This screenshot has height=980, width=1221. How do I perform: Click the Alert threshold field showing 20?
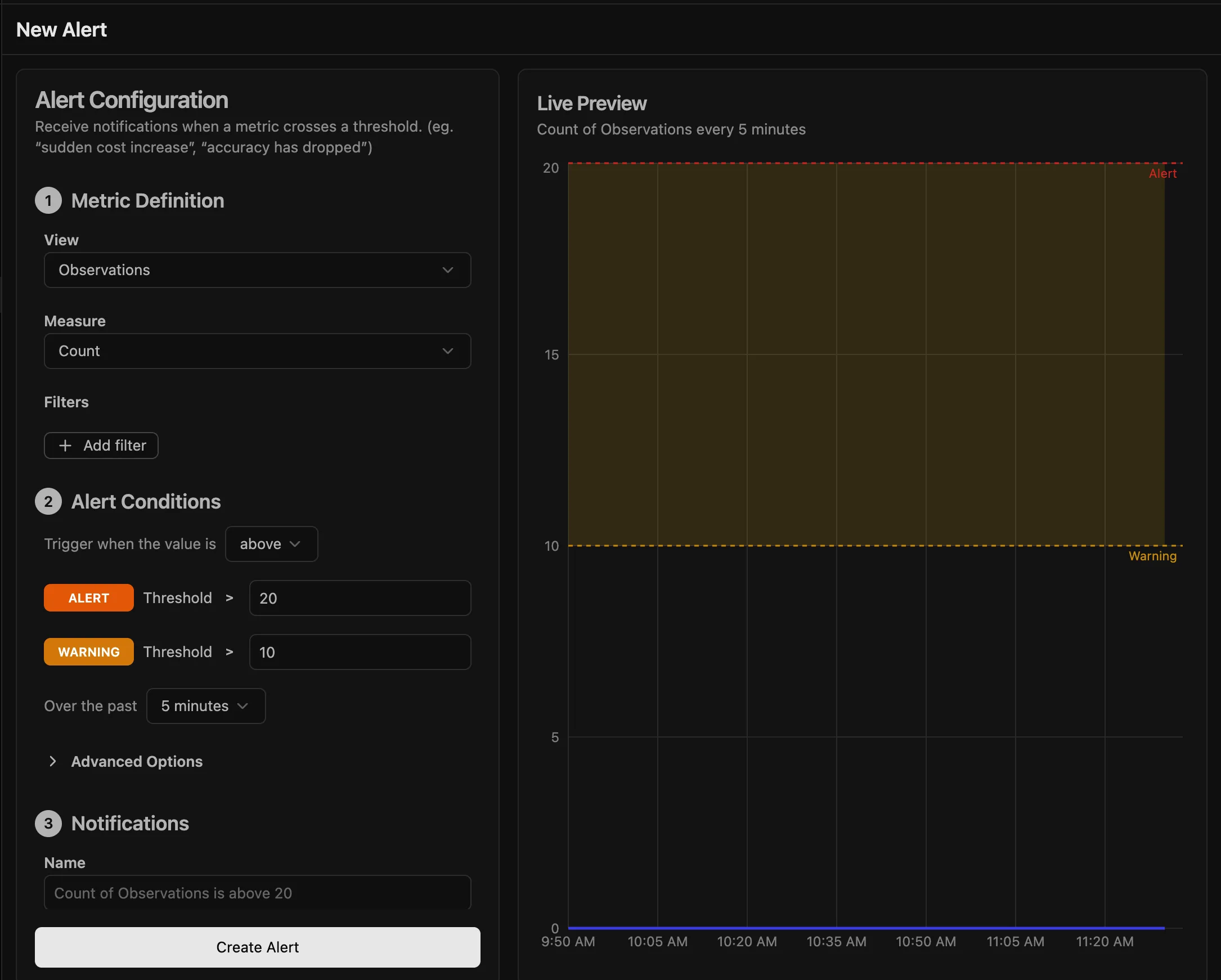click(x=360, y=598)
